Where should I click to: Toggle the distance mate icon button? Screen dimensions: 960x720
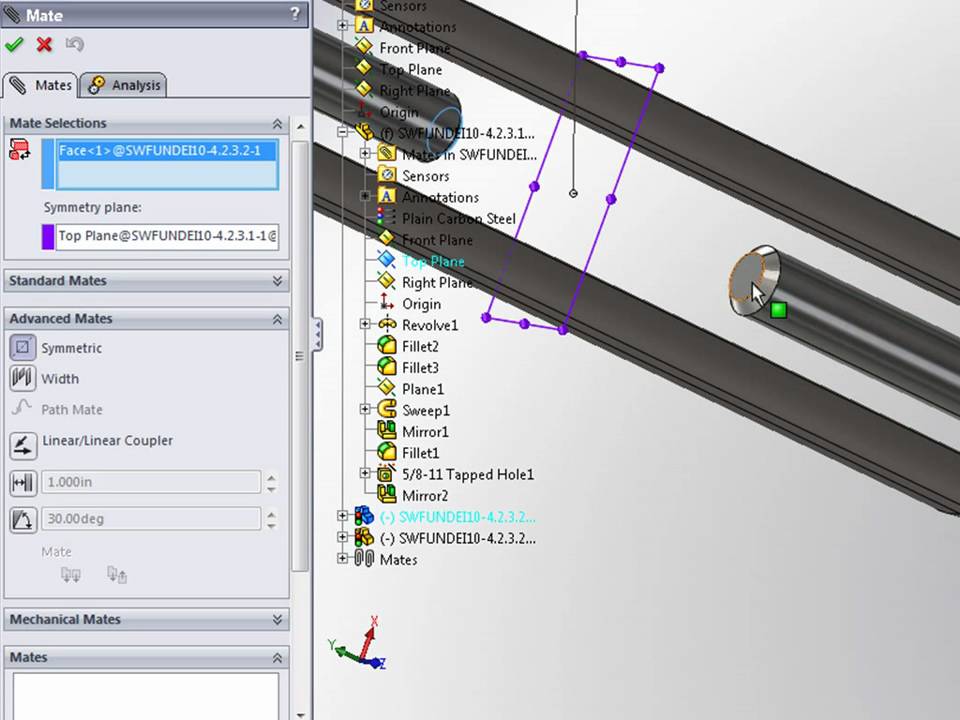(23, 483)
